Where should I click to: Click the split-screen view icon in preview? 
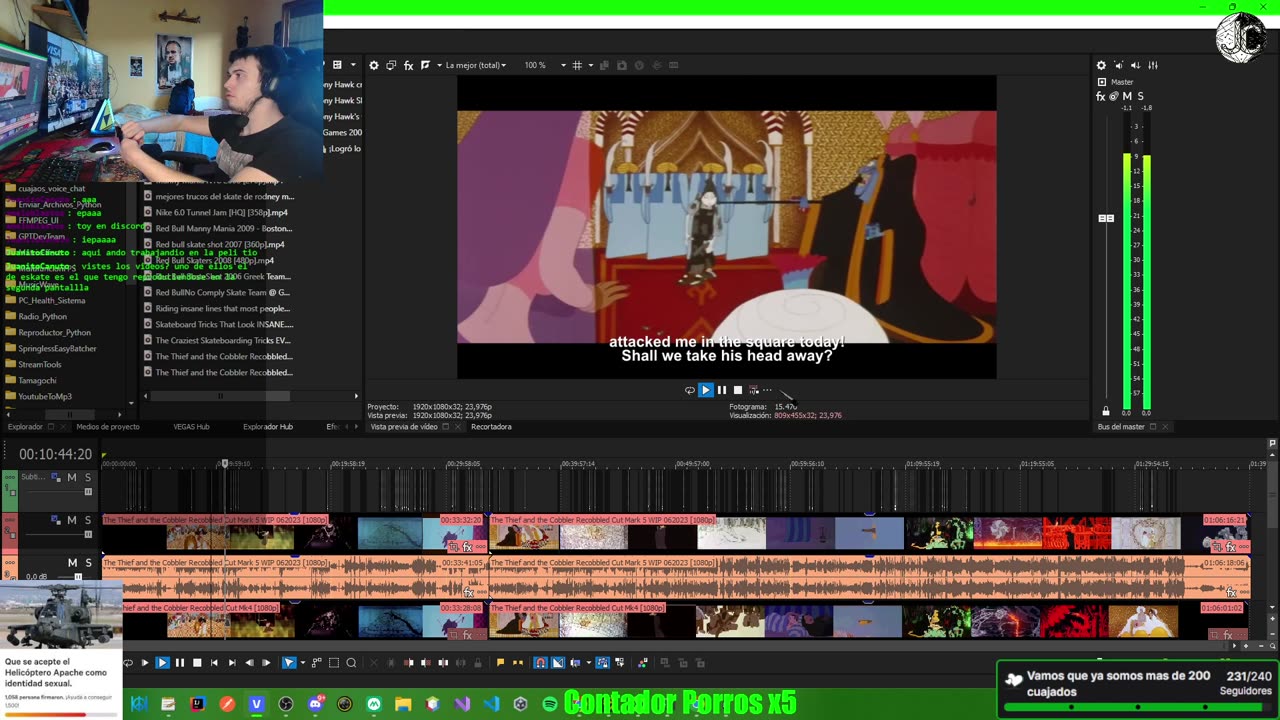click(425, 65)
